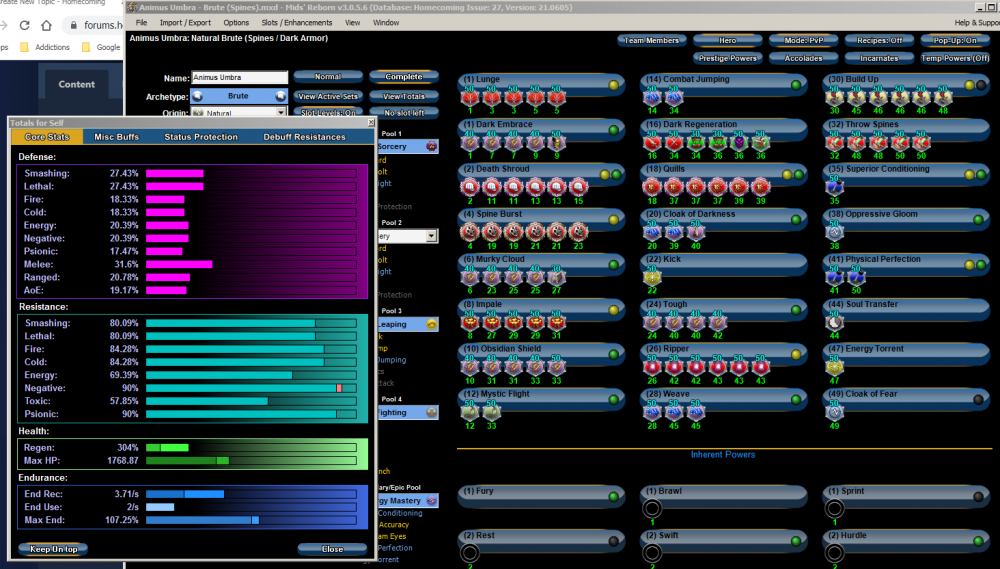Toggle the green indicator on Tough power
1000x569 pixels.
pyautogui.click(x=796, y=310)
